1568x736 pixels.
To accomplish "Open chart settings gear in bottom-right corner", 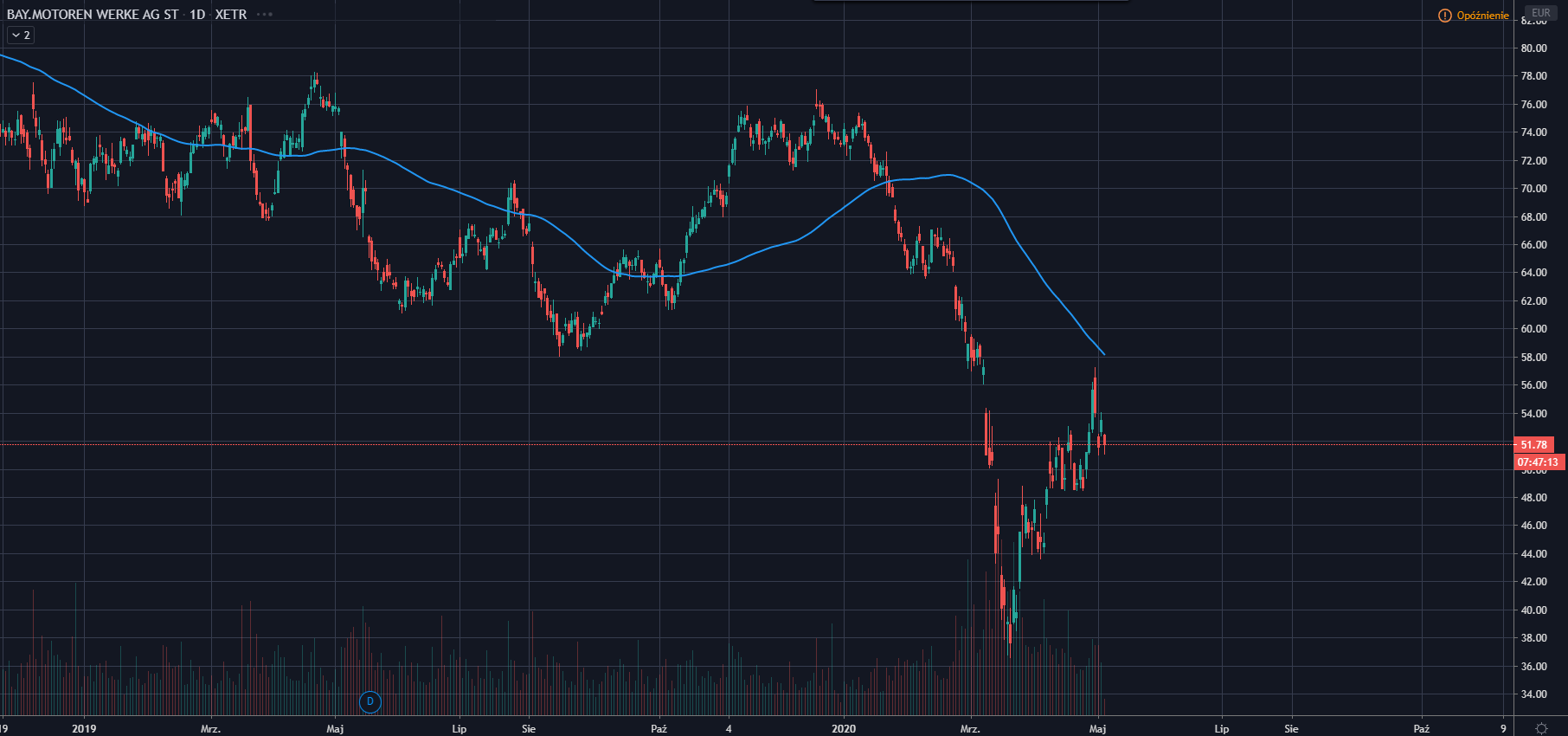I will point(1541,728).
